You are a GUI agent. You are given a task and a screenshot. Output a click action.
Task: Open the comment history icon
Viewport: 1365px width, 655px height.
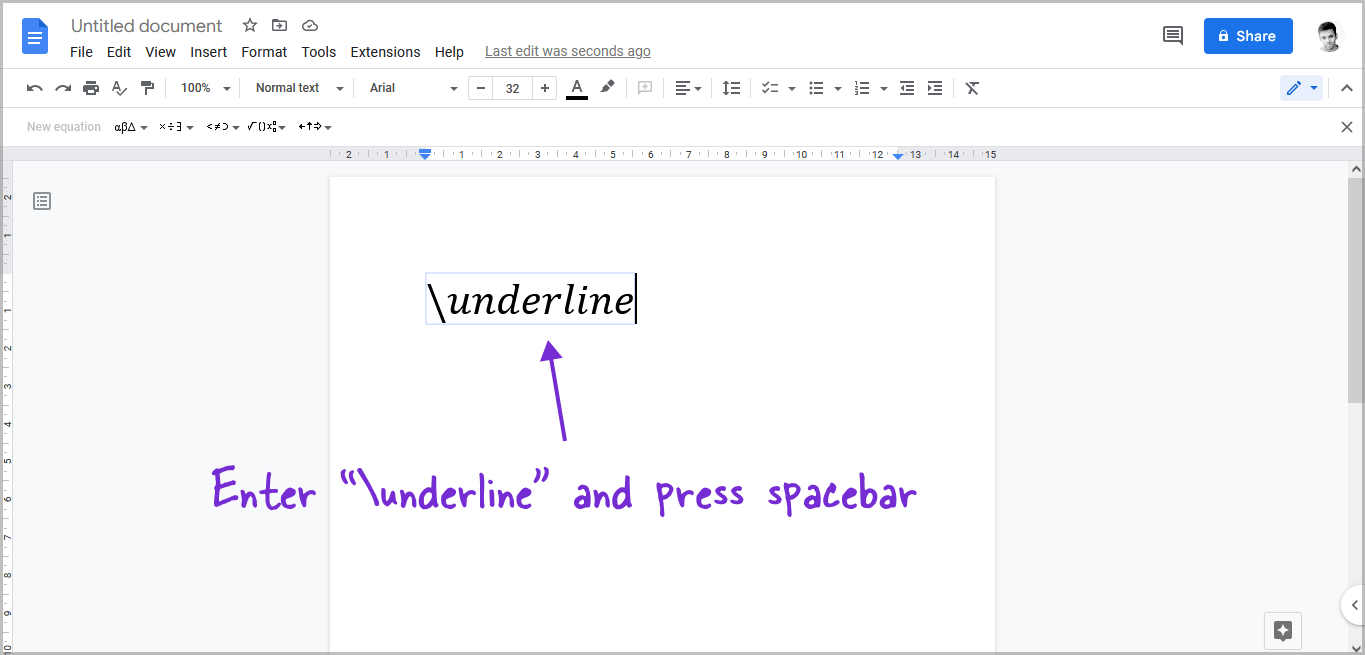[x=1172, y=36]
